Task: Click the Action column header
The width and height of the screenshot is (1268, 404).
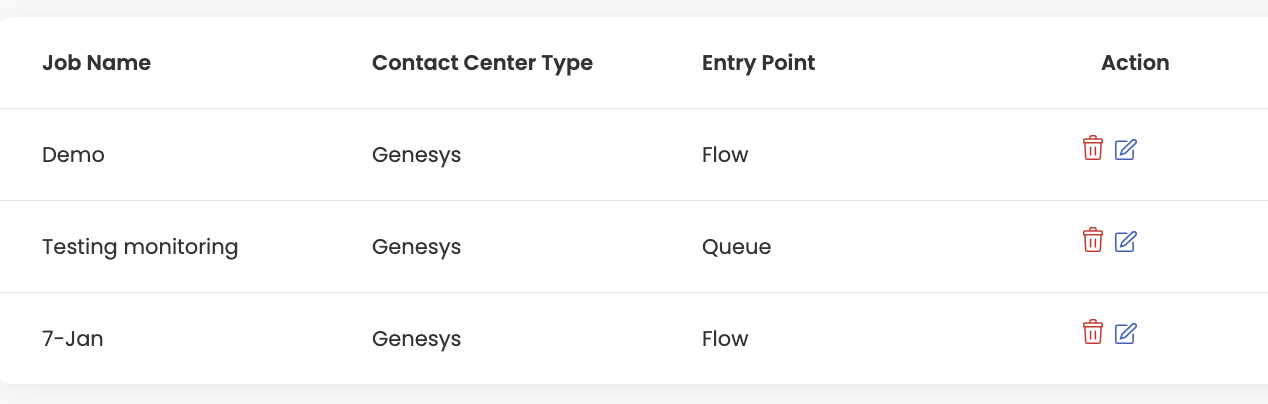Action: (1135, 63)
